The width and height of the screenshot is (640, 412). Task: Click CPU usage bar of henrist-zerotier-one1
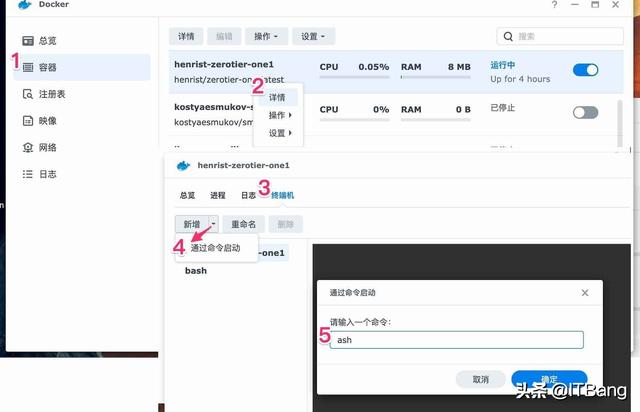pyautogui.click(x=354, y=76)
